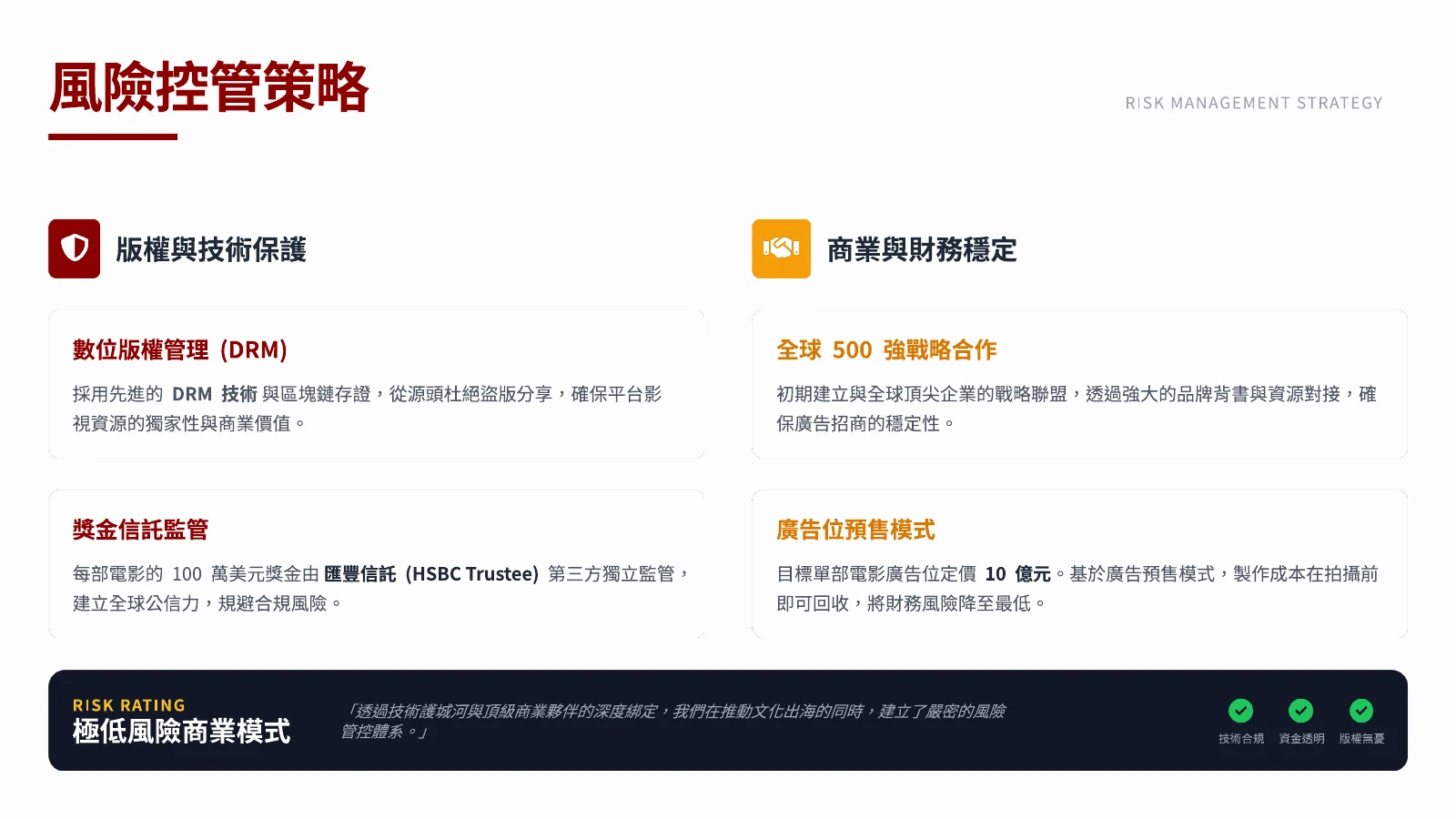Click the 獎金信託監管 card title

point(141,530)
